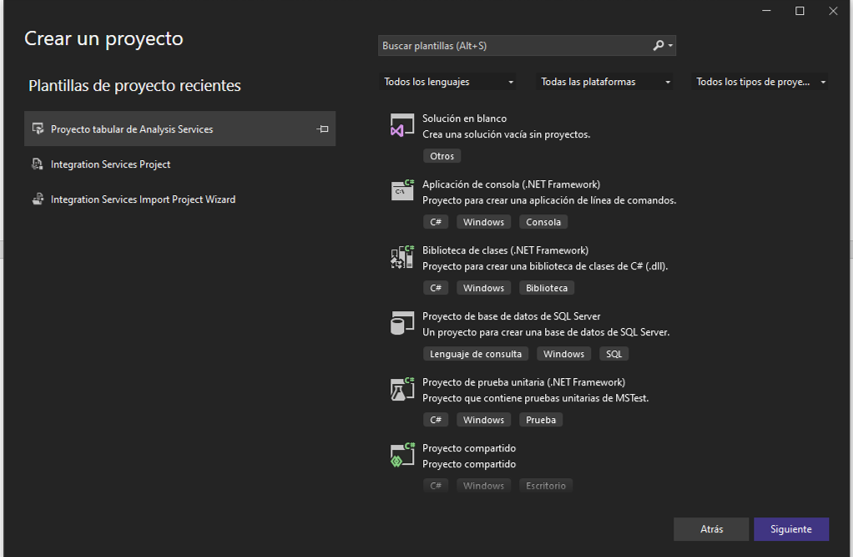The width and height of the screenshot is (853, 557).
Task: Minimize the Crear un proyecto window
Action: click(x=767, y=11)
